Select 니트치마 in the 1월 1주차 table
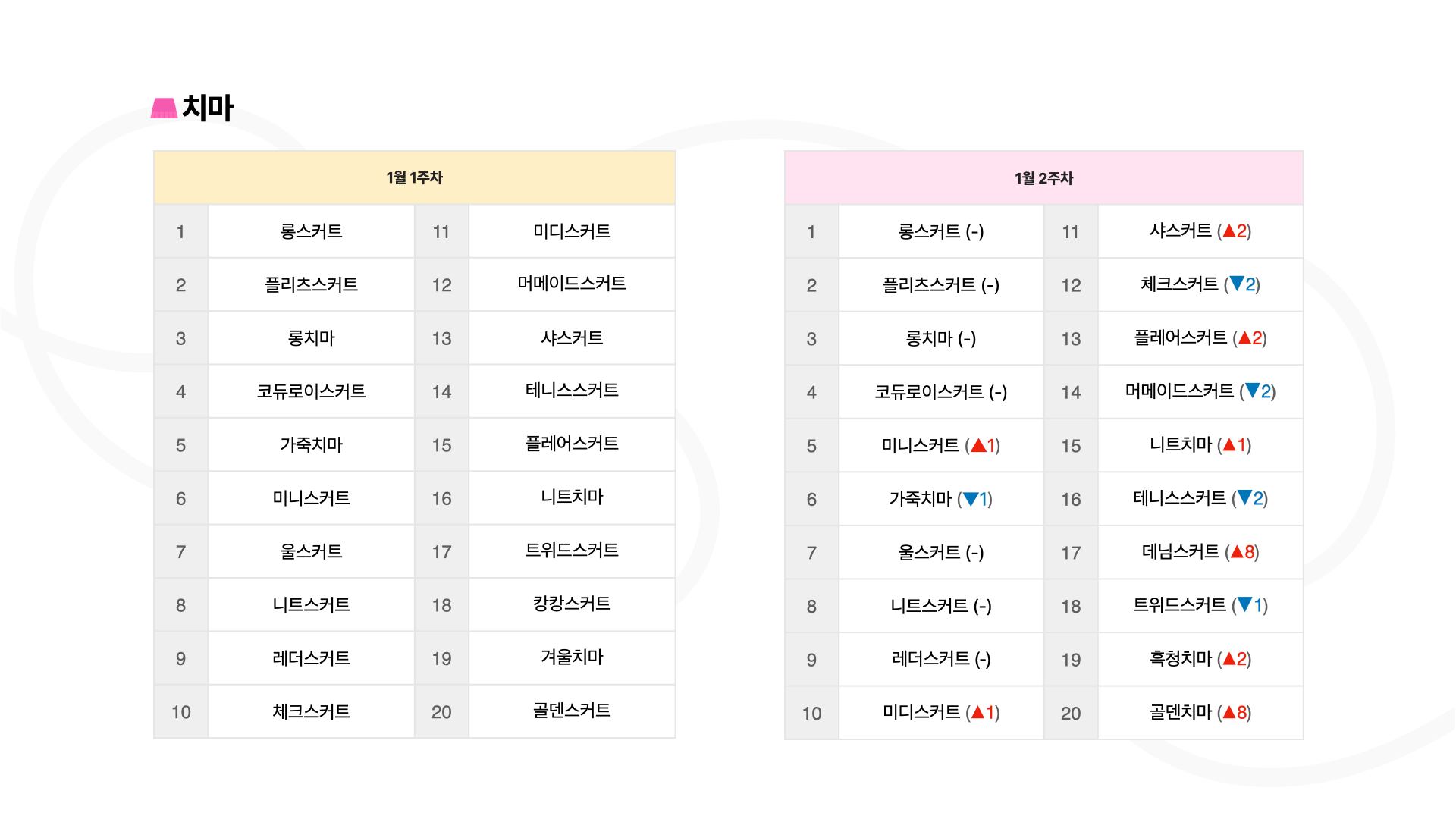This screenshot has height=819, width=1456. [x=572, y=497]
